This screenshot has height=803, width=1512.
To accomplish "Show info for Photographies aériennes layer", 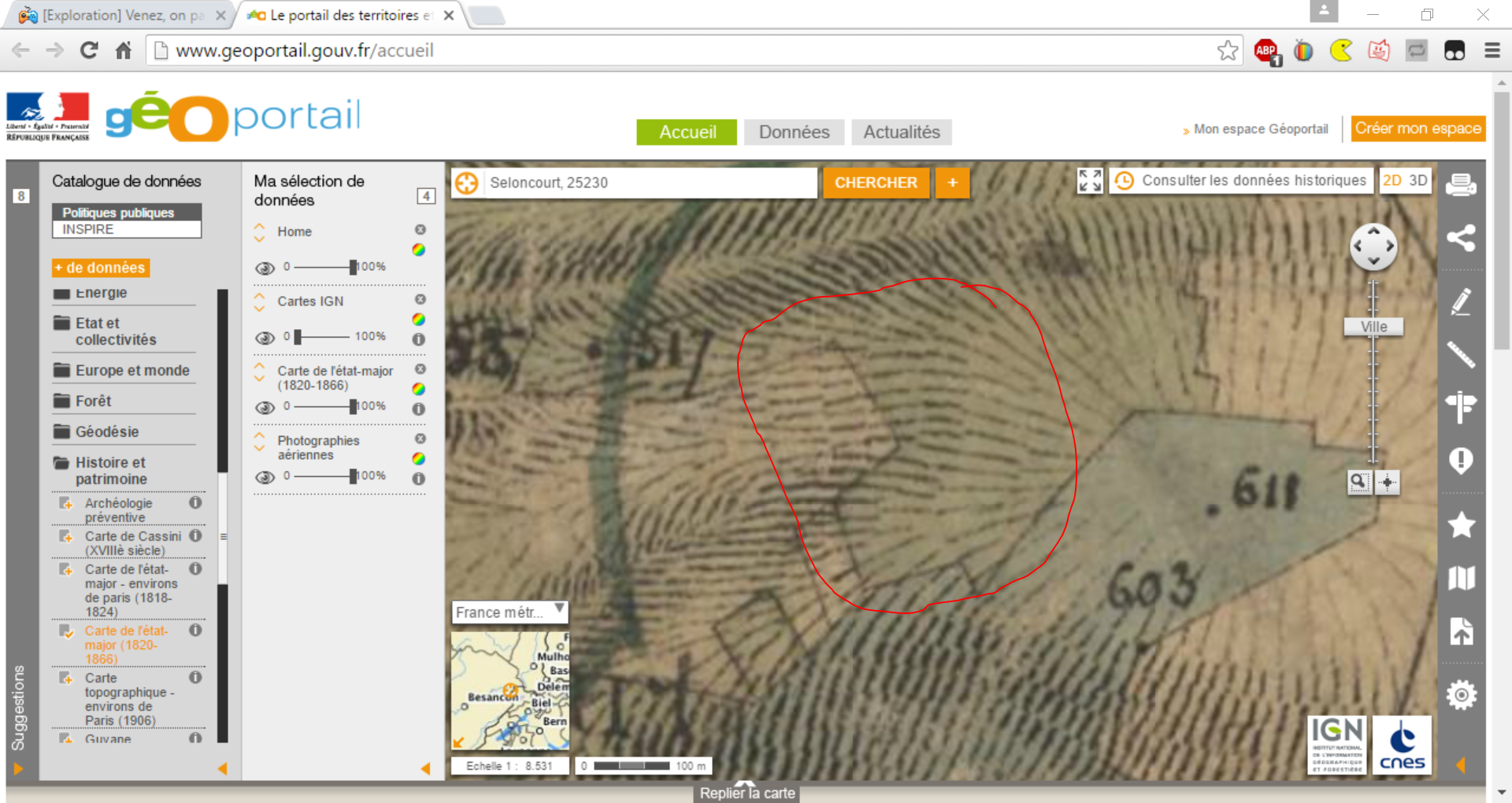I will [419, 478].
